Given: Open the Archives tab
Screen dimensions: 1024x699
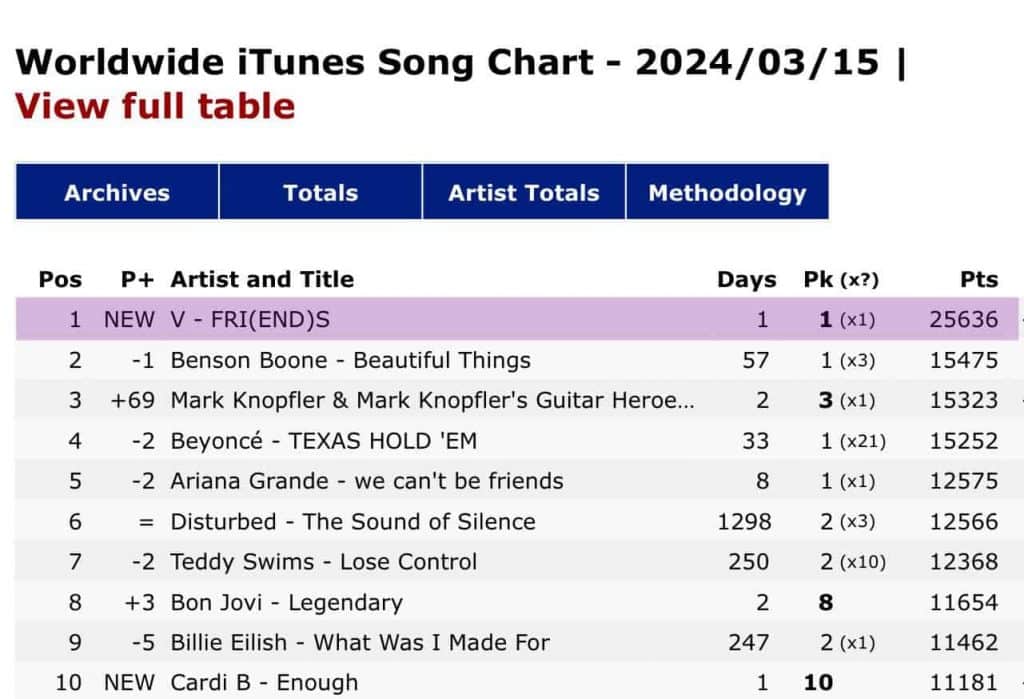Looking at the screenshot, I should pyautogui.click(x=117, y=193).
